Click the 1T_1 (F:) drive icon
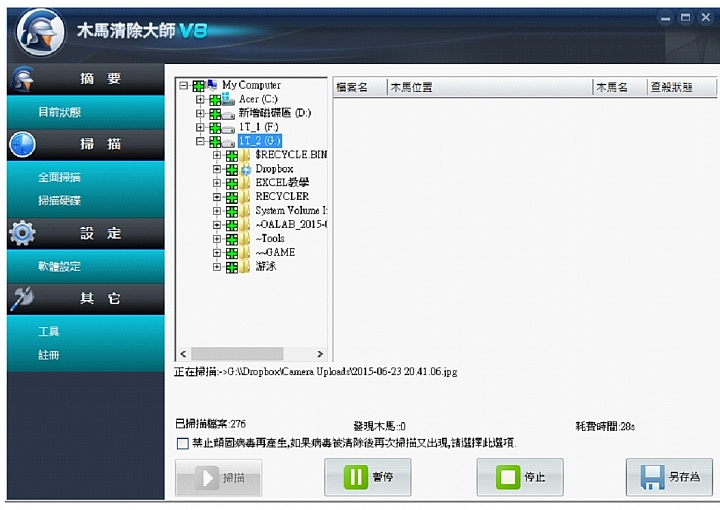The image size is (720, 510). click(228, 128)
